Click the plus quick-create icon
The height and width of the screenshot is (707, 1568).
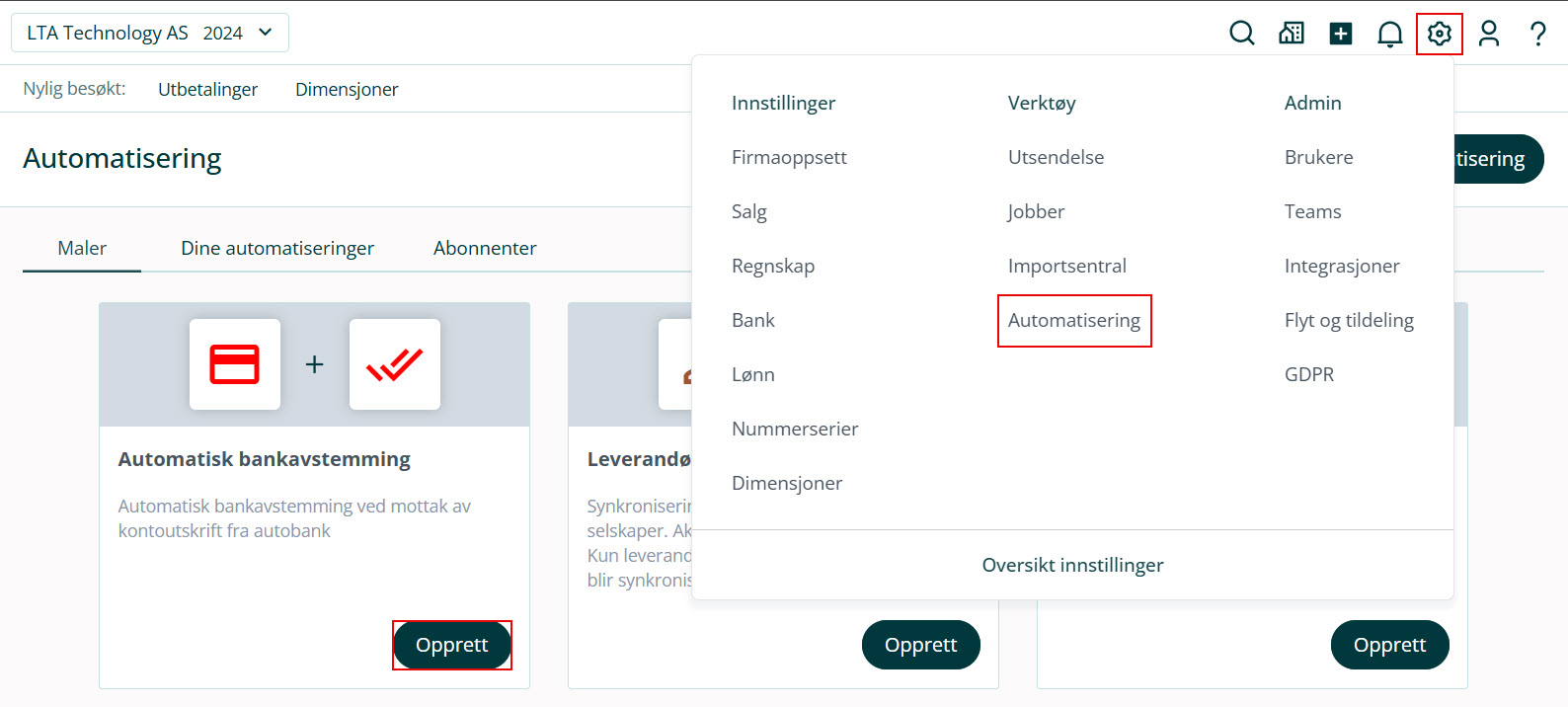1341,34
